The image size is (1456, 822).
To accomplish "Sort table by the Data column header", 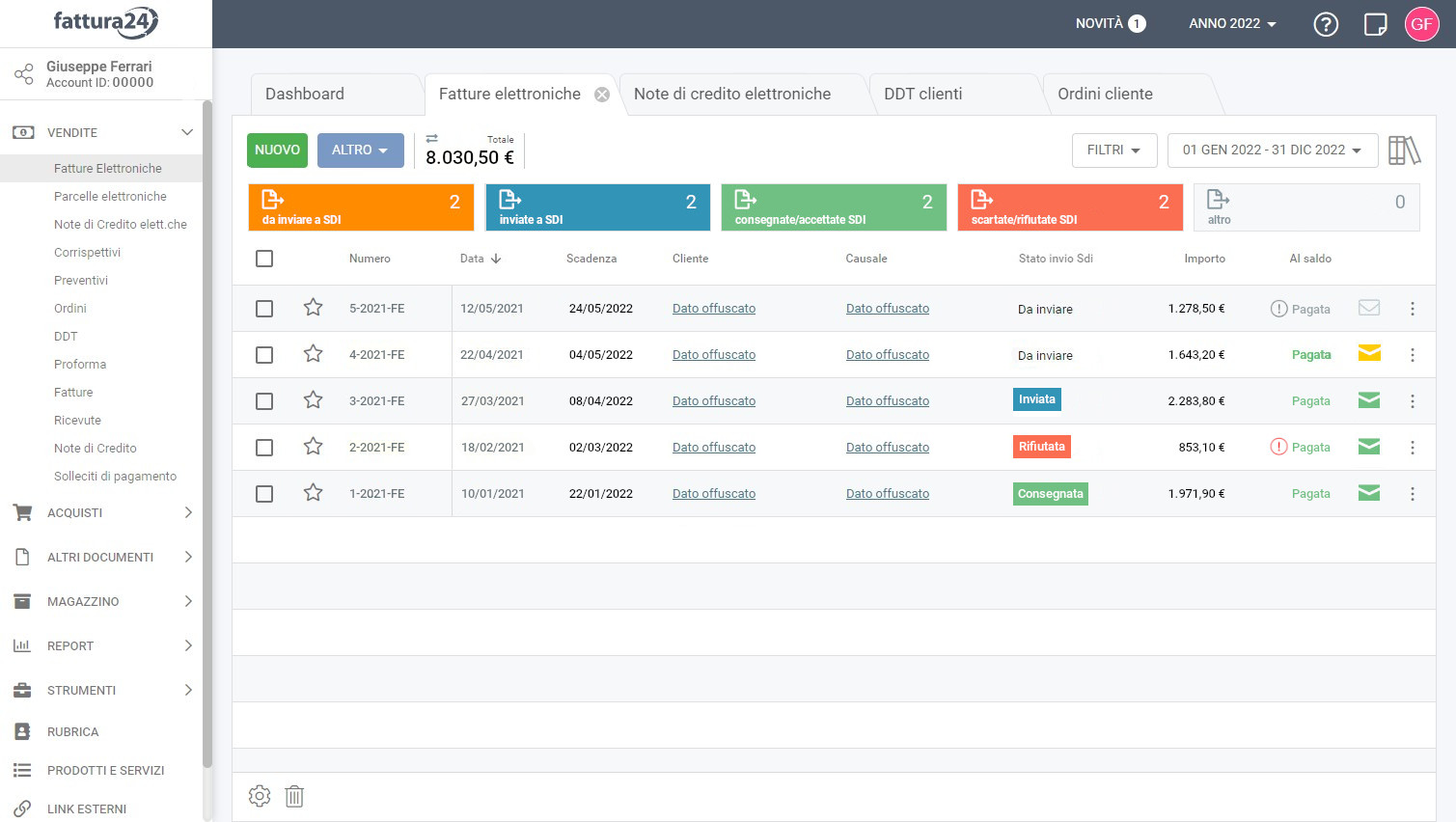I will coord(481,259).
